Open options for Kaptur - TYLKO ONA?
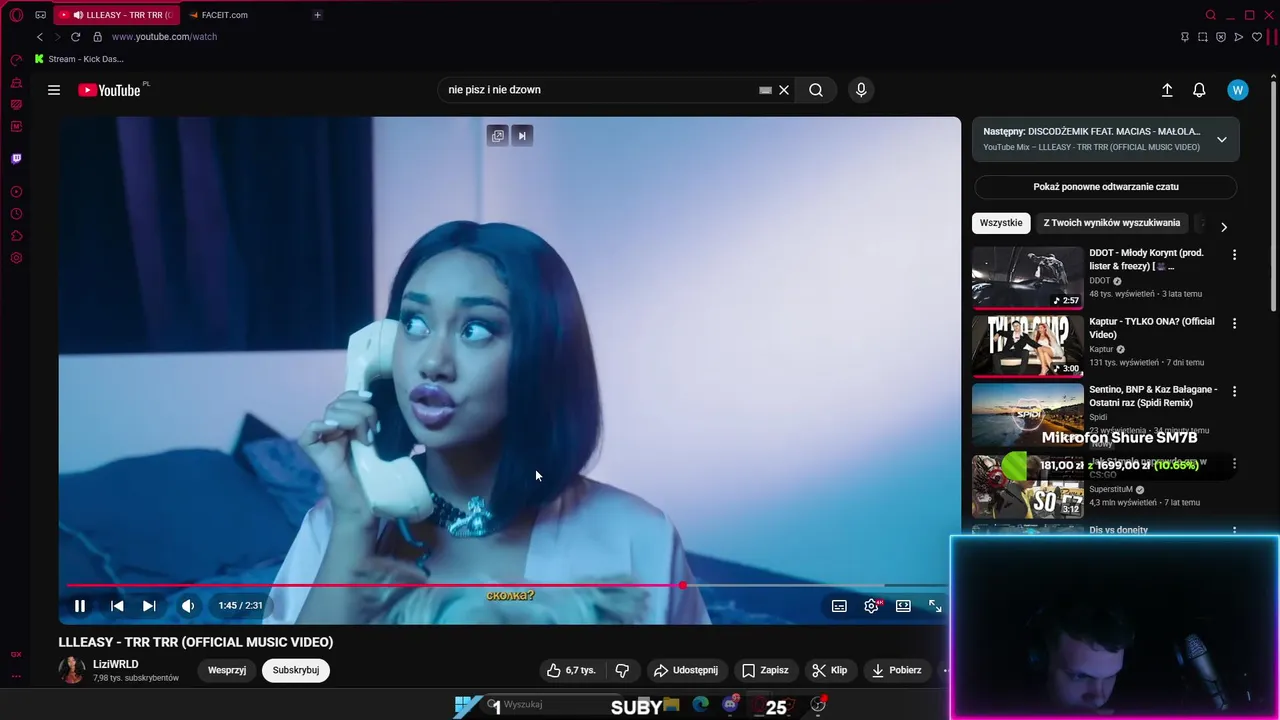The image size is (1280, 720). click(x=1234, y=323)
